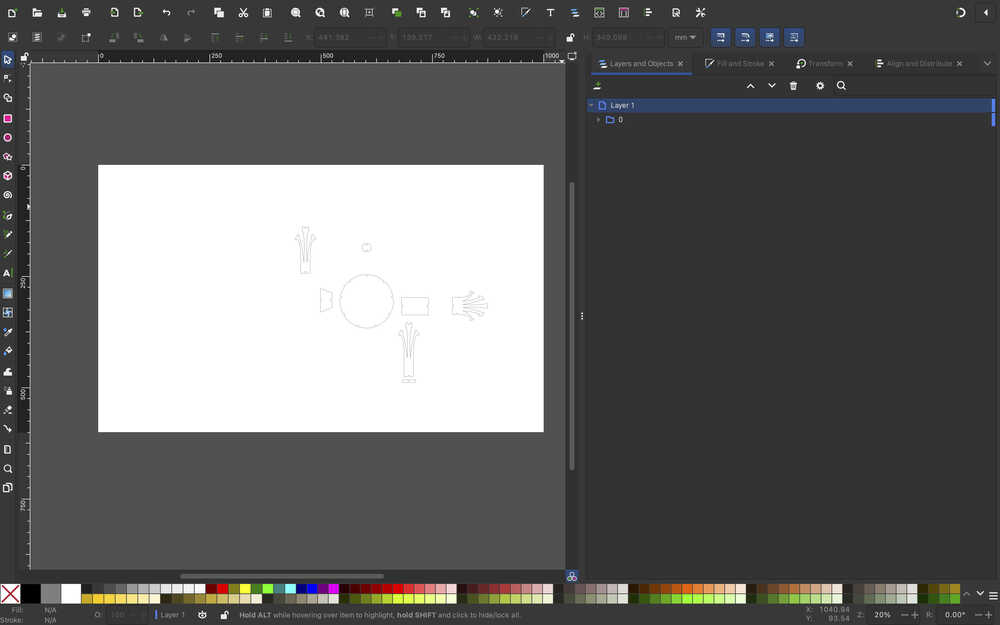Click the zoom percentage field
The width and height of the screenshot is (1000, 625).
881,615
